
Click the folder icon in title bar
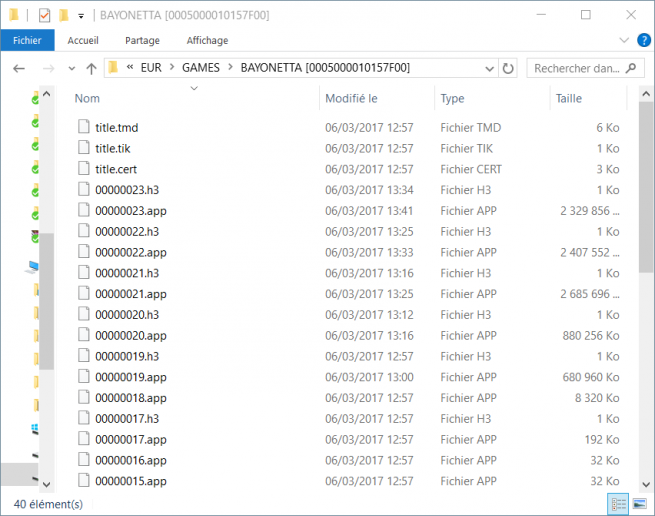[14, 15]
